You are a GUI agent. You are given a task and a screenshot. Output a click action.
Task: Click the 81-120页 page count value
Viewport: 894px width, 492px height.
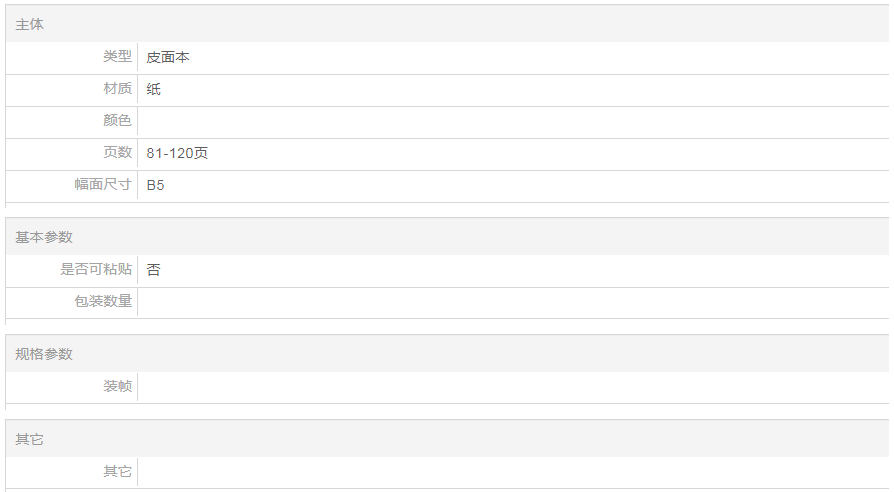point(177,154)
